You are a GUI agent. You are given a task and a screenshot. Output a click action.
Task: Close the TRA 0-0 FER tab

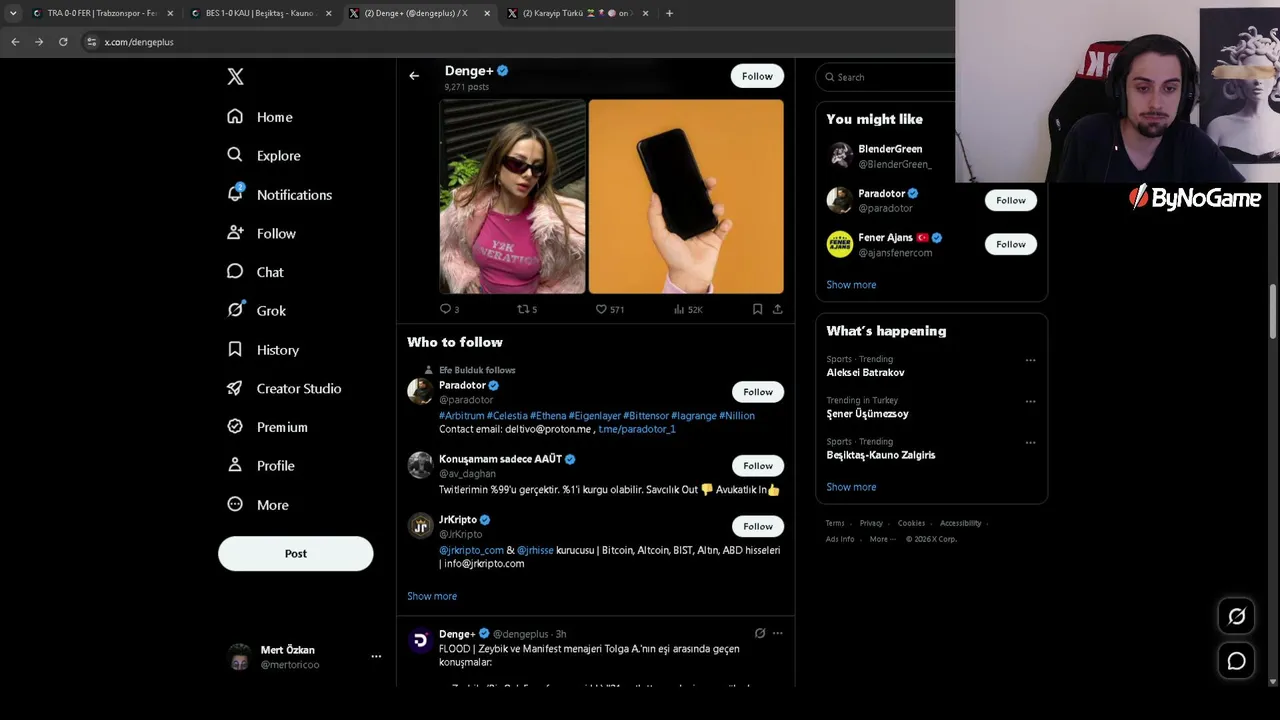click(170, 13)
